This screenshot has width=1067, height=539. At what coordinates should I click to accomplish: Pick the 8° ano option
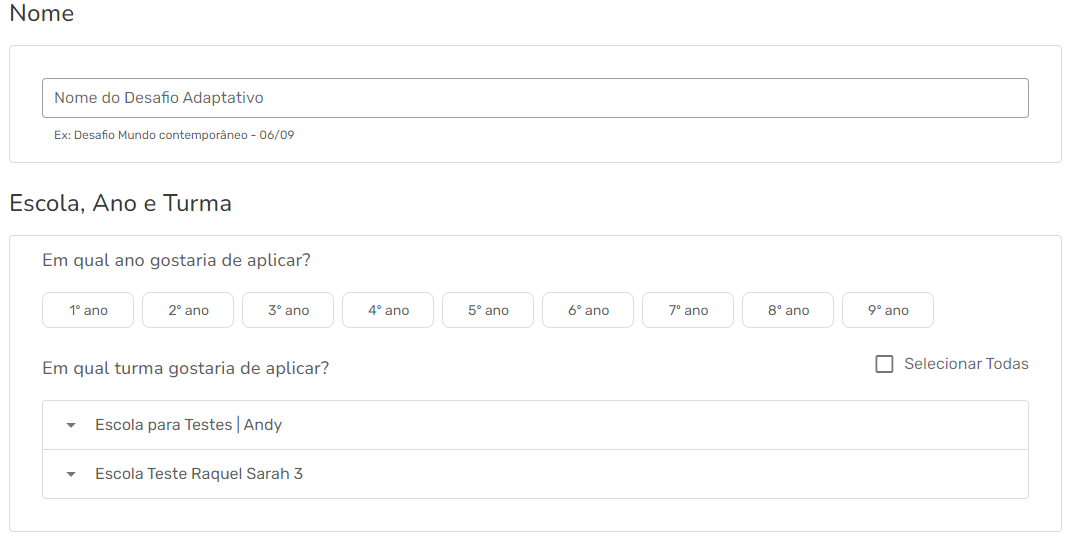(x=788, y=310)
